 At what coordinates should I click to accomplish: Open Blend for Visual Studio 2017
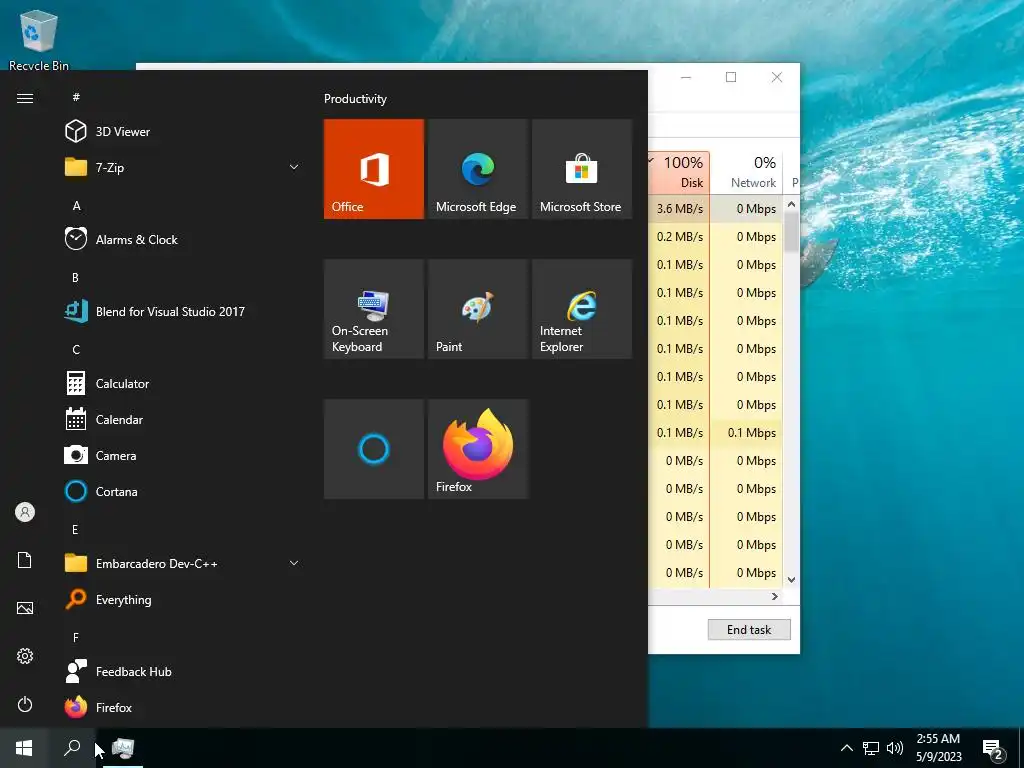pos(180,311)
